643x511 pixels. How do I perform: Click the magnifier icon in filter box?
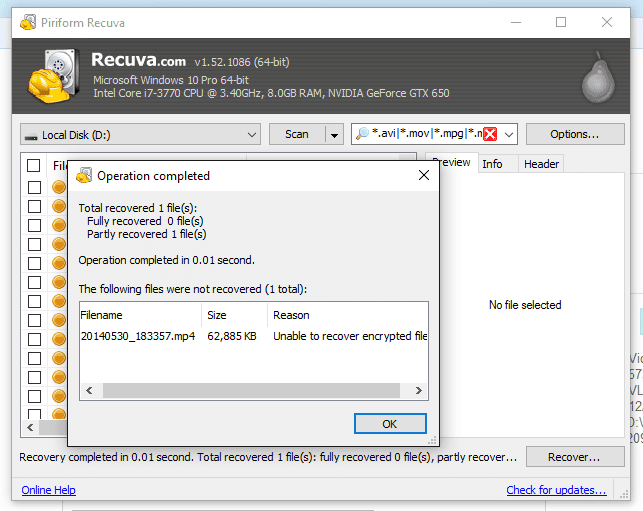click(362, 134)
